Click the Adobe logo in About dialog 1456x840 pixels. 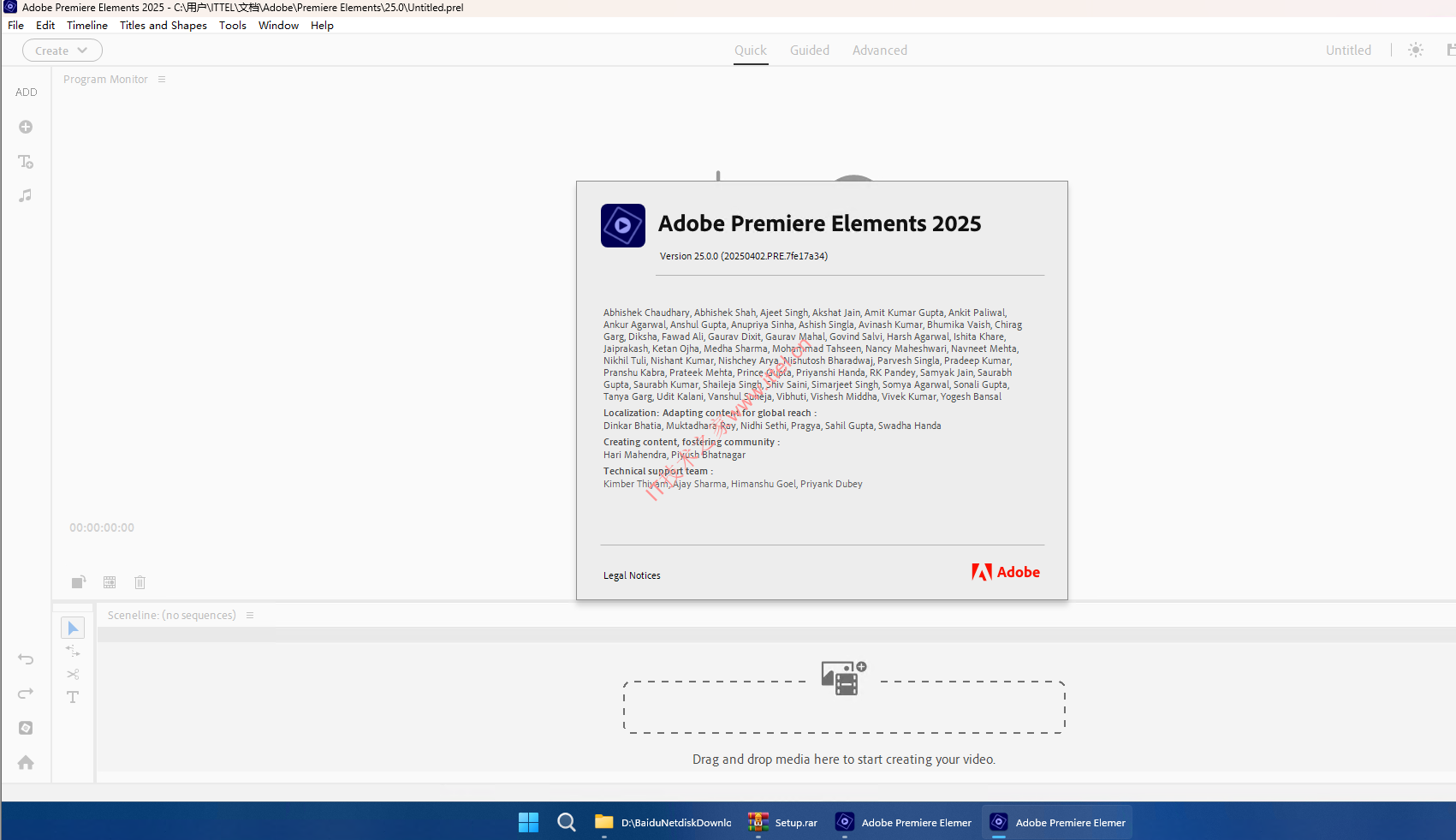pyautogui.click(x=1006, y=572)
